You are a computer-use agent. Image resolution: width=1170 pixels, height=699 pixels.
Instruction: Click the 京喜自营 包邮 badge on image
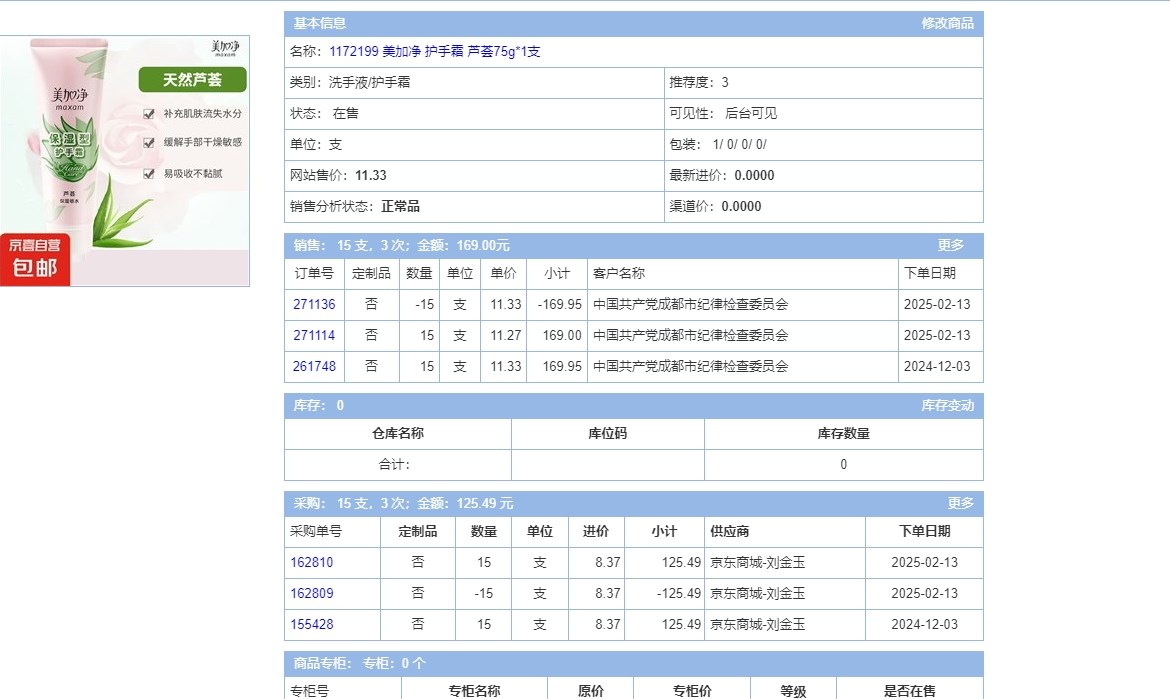[35, 259]
